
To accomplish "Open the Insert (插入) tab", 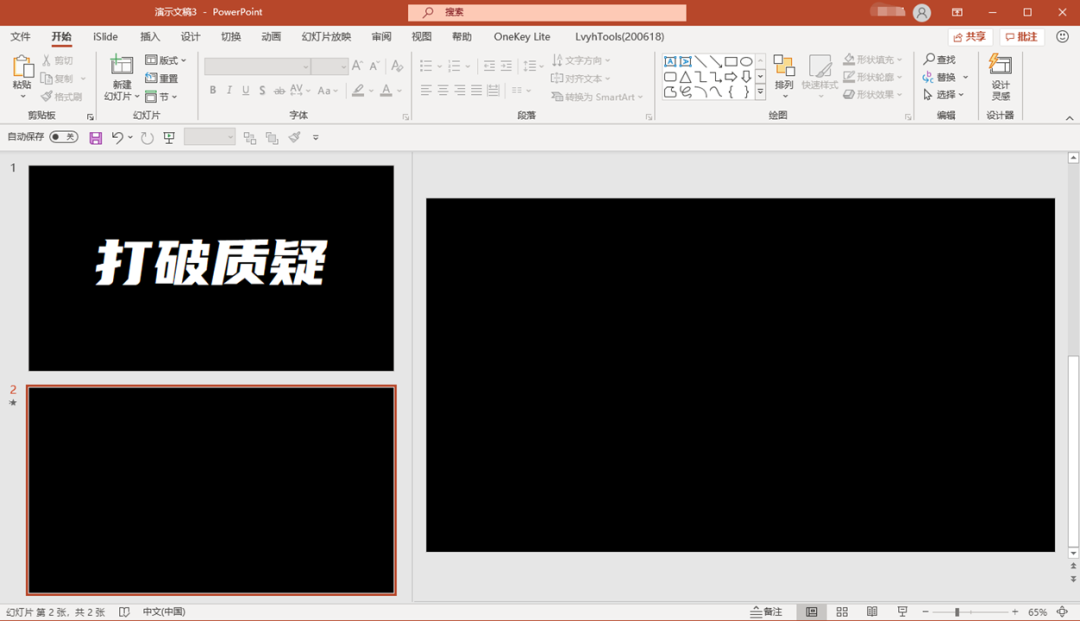I will pos(150,37).
